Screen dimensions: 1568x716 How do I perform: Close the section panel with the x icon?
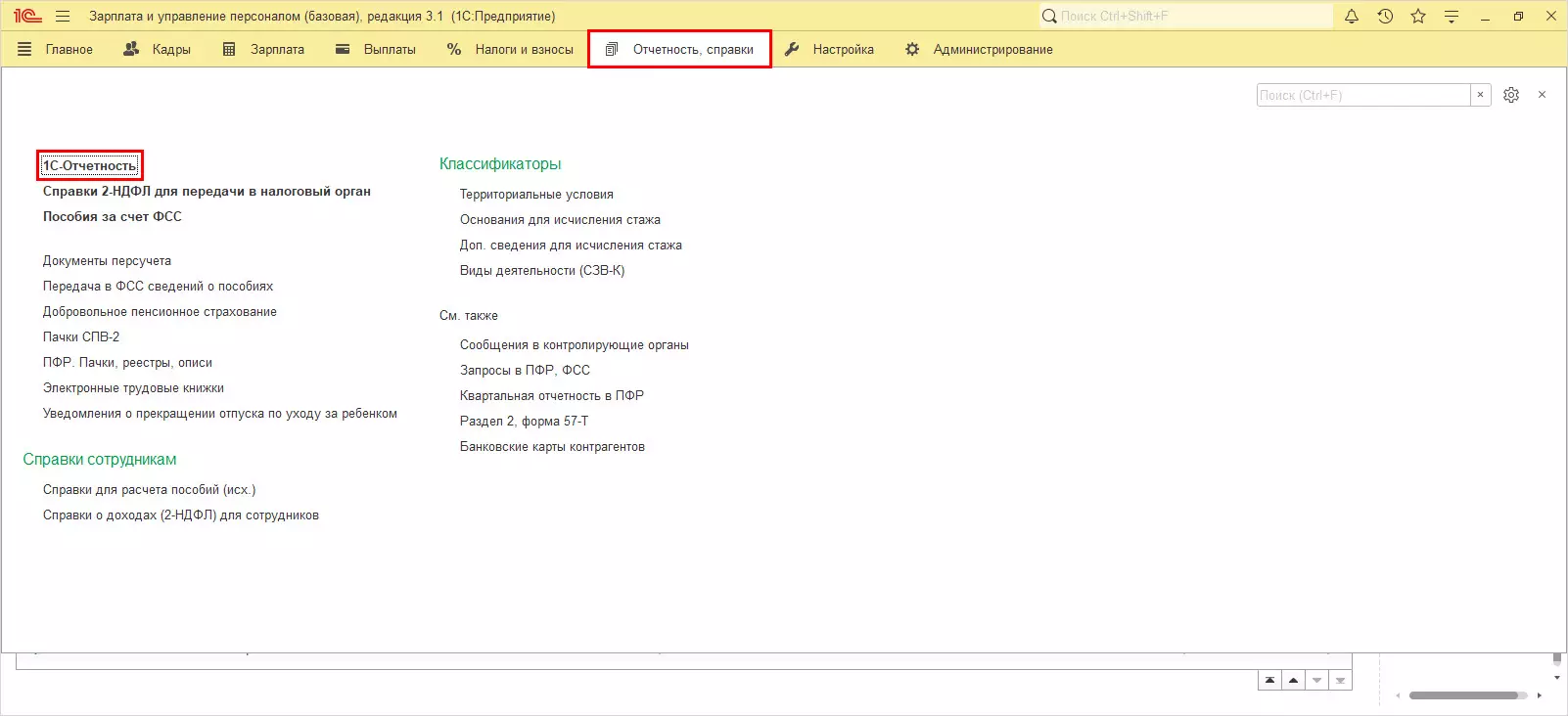pos(1543,95)
